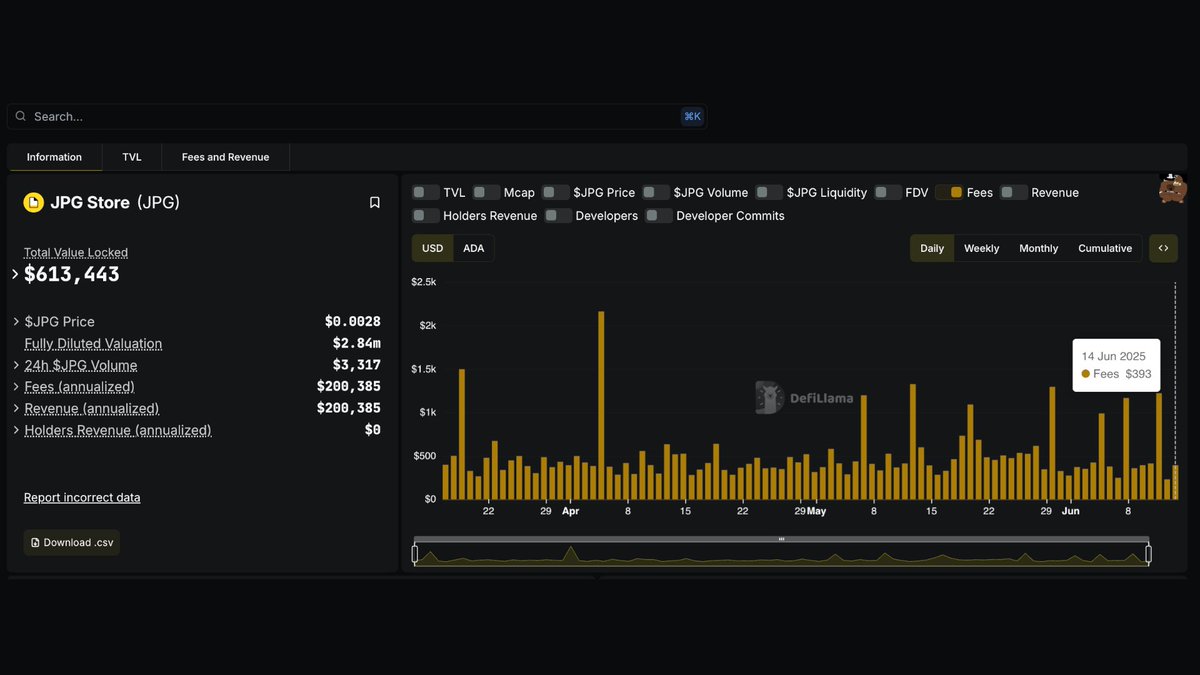This screenshot has height=675, width=1200.
Task: Click the Download .csv button
Action: pos(72,542)
